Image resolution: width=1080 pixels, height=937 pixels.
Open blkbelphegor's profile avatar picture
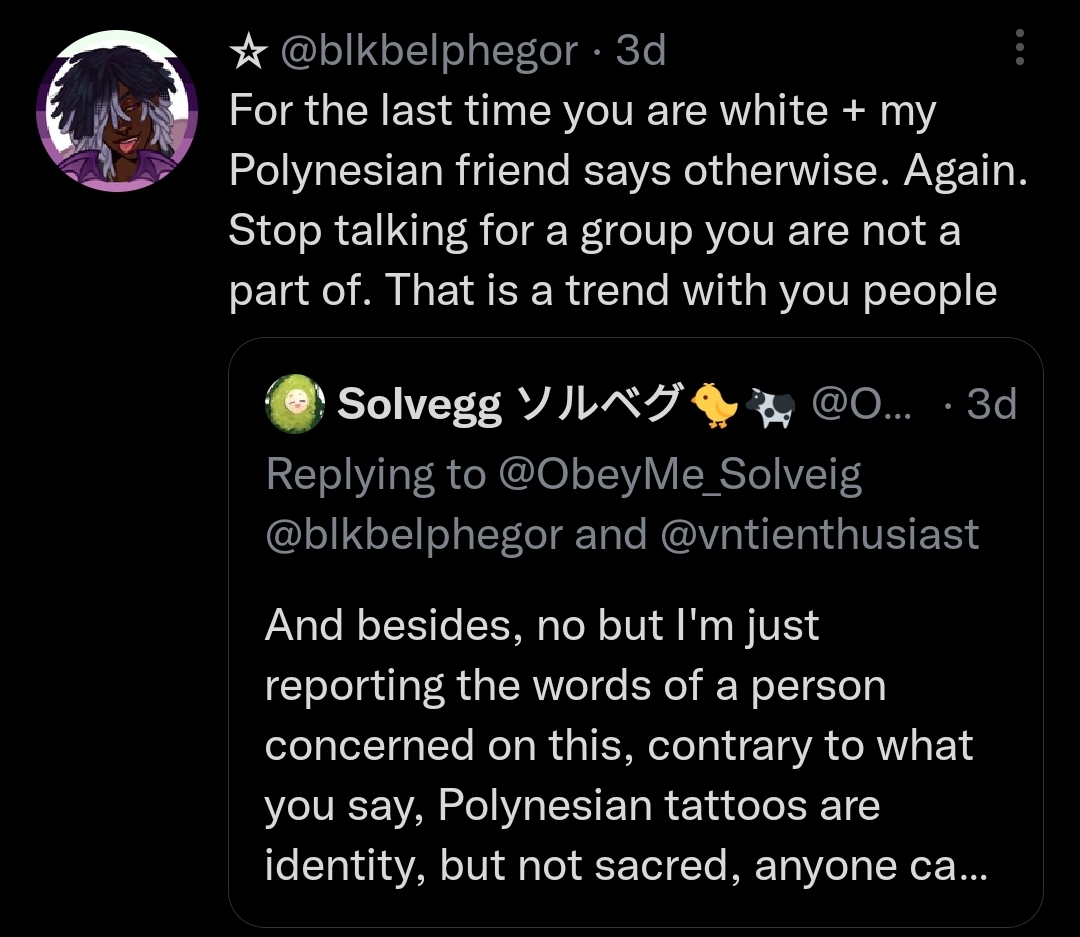point(116,110)
